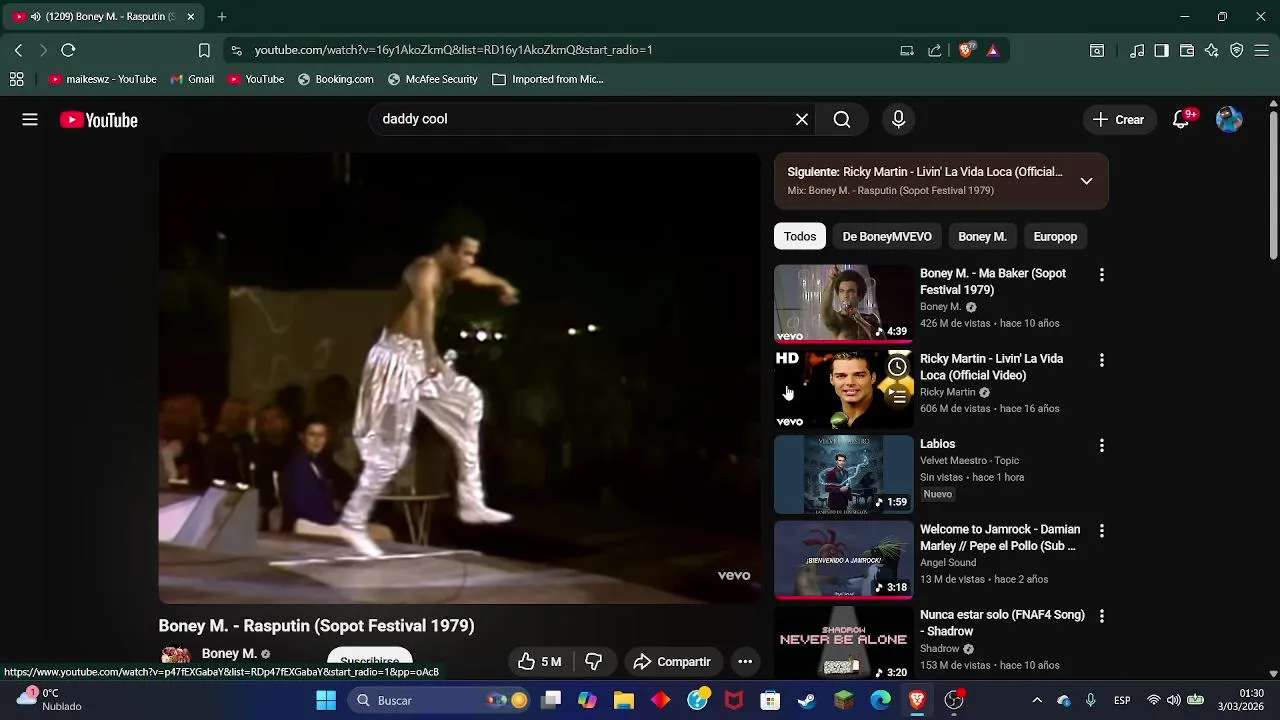Screen dimensions: 1280x720
Task: Open Brave Wallet icon
Action: tap(1187, 50)
